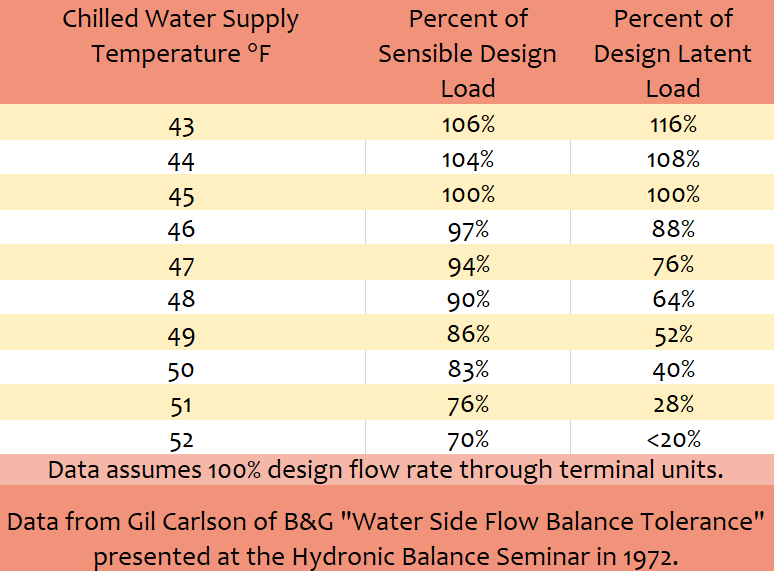
Task: Select the 50 temperature cell
Action: 181,371
